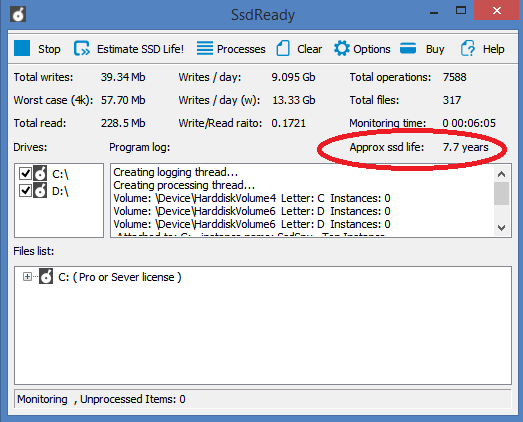
Task: Expand the C: node in Files list
Action: [27, 277]
